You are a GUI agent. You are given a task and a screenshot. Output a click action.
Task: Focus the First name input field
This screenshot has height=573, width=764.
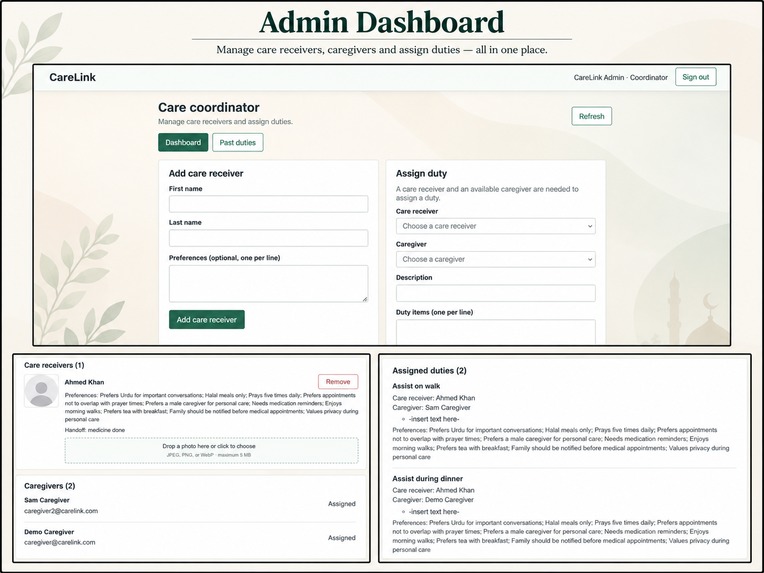[268, 204]
